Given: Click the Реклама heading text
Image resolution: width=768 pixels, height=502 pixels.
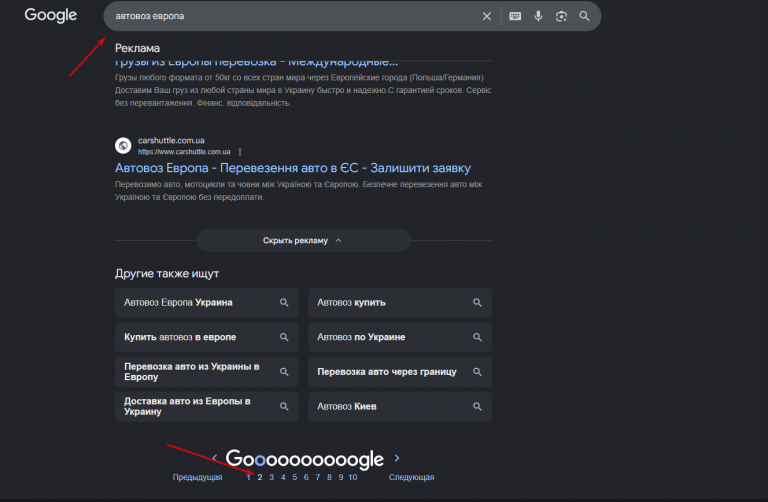Looking at the screenshot, I should click(137, 48).
